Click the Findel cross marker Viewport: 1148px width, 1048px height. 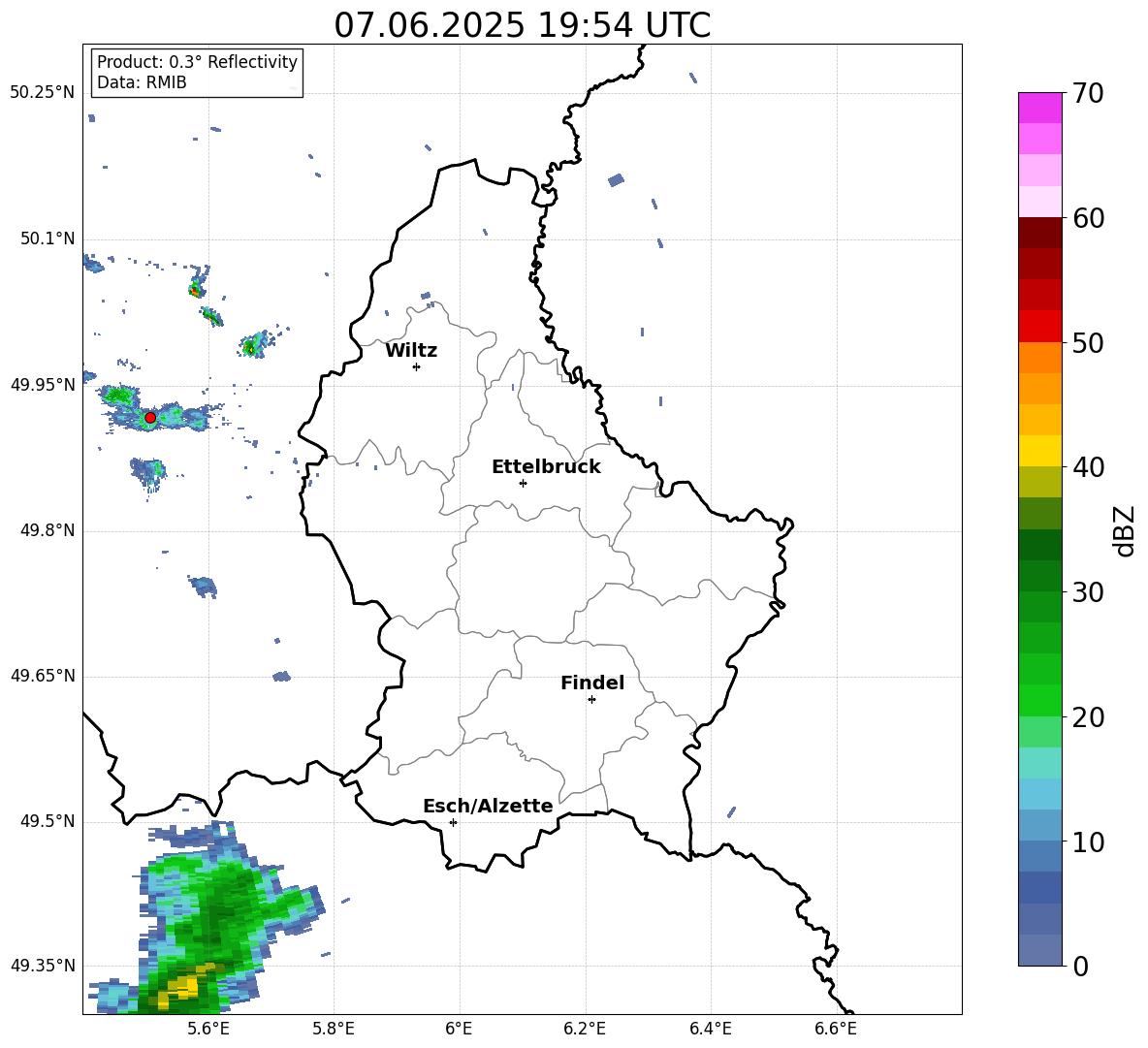pos(591,700)
